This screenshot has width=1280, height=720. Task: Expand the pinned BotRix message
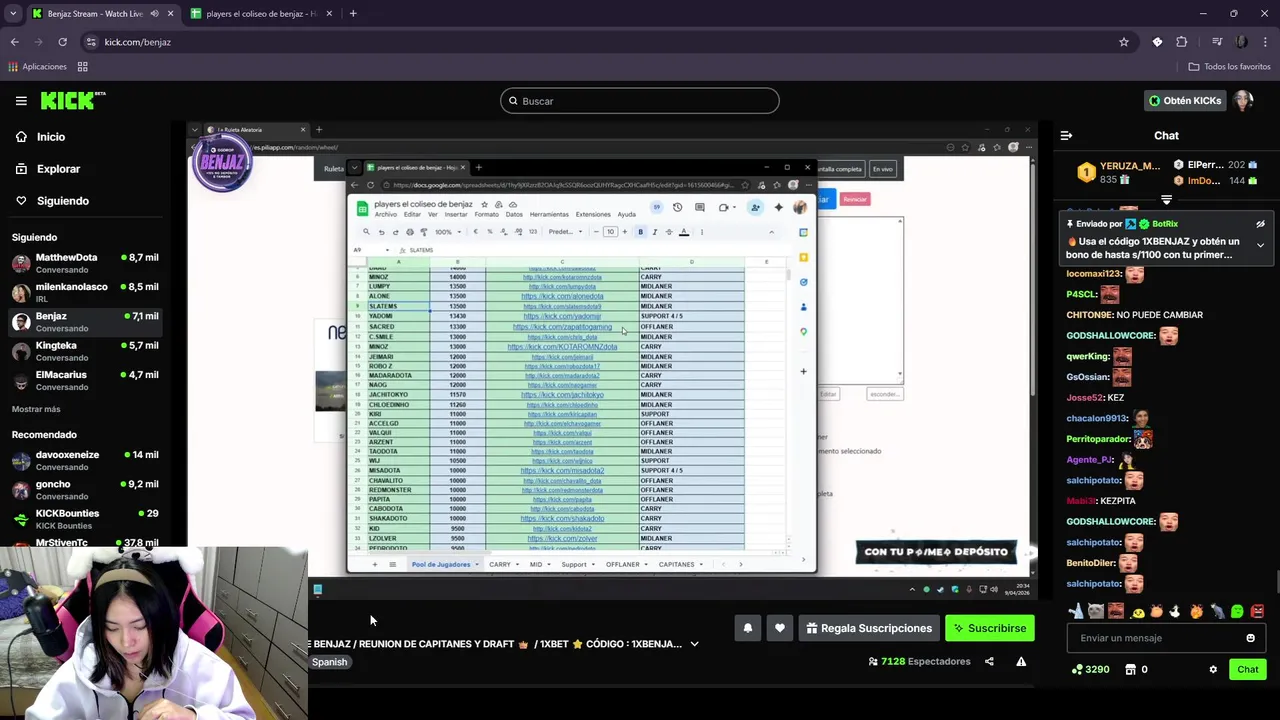[1260, 245]
